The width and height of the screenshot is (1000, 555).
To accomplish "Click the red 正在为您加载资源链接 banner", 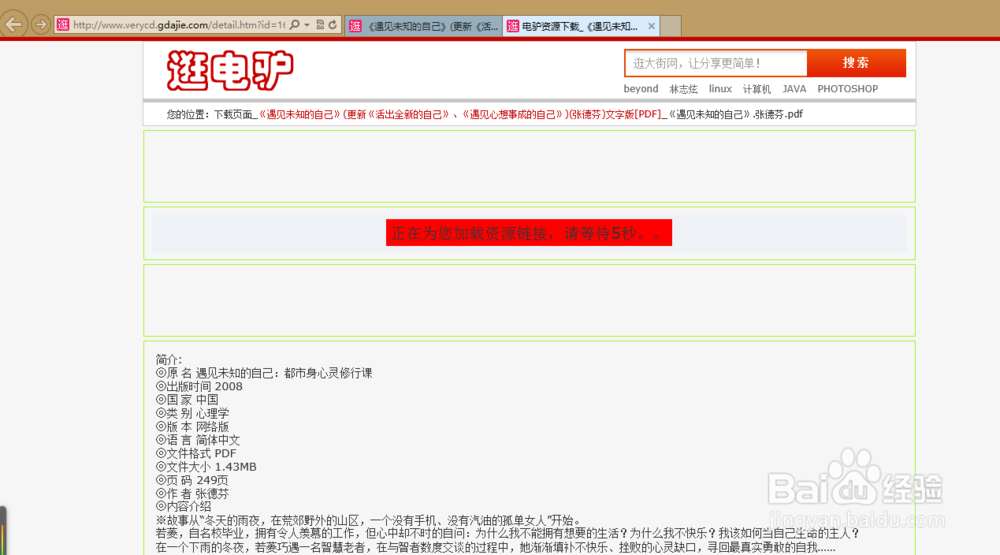I will point(529,233).
